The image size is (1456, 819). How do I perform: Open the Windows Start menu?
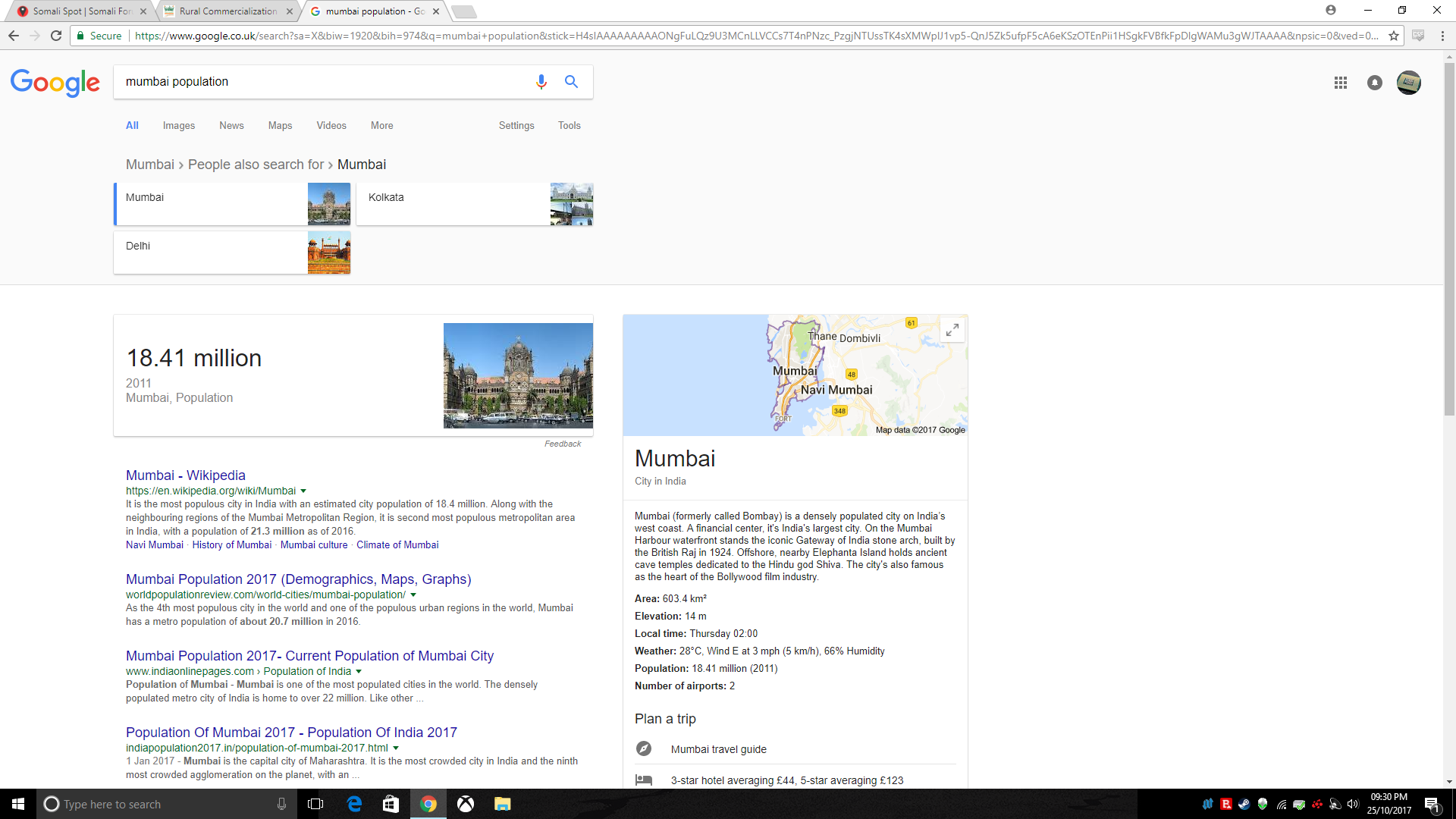(18, 804)
